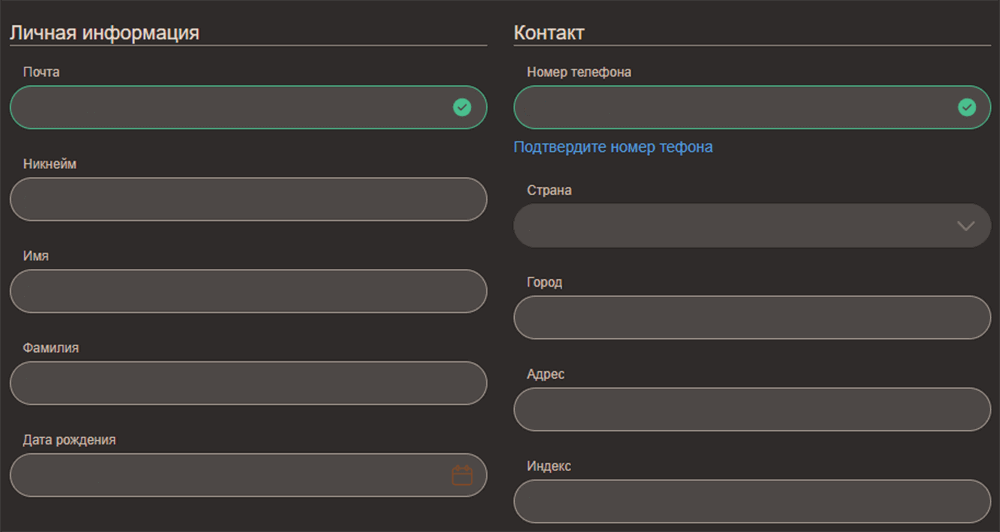The height and width of the screenshot is (532, 1000).
Task: Focus the Индекс postal code field
Action: (x=752, y=501)
